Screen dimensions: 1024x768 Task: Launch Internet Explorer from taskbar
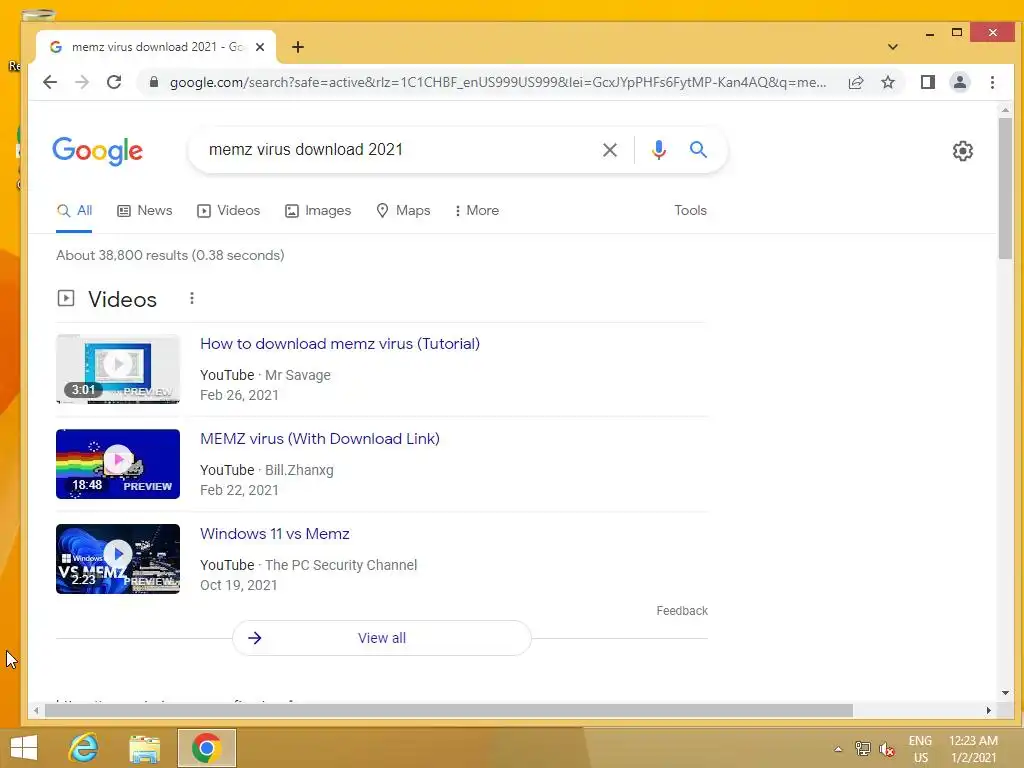click(84, 748)
